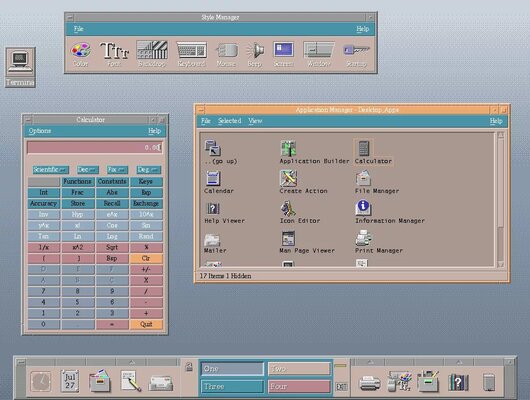
Task: Open the Selected menu in Application Manager
Action: 230,121
